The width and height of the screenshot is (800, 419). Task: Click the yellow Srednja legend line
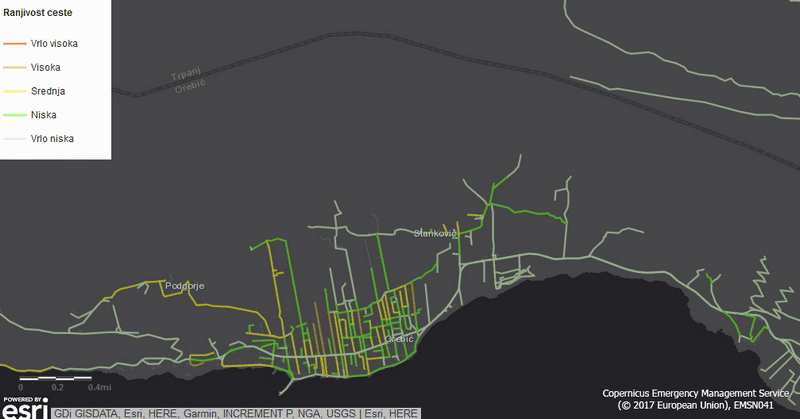(x=15, y=91)
